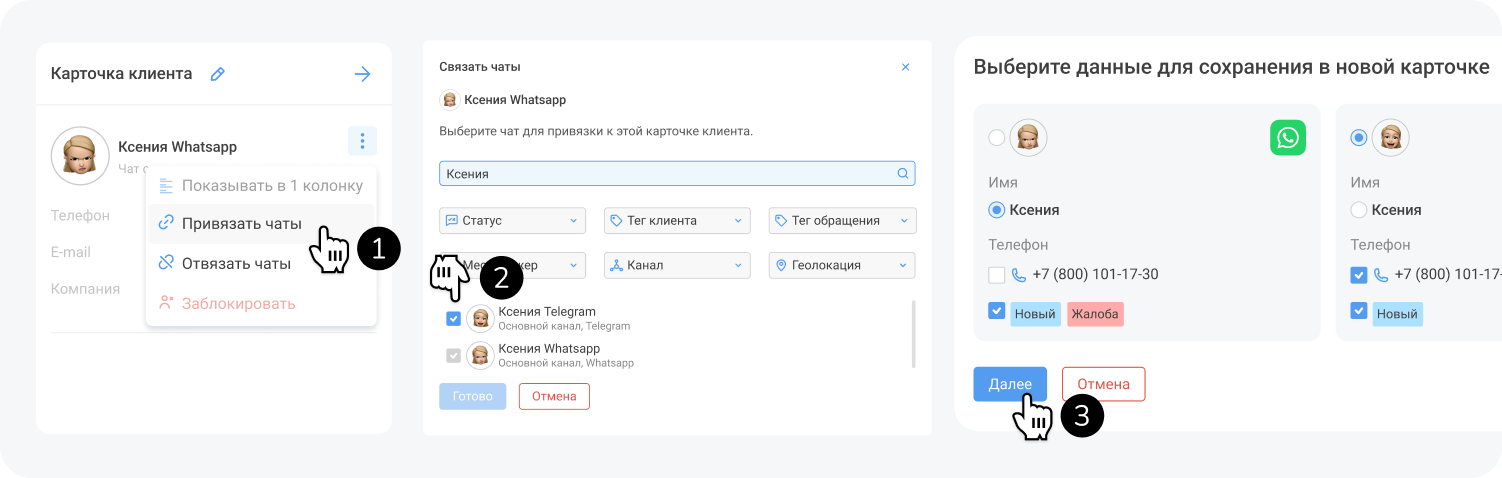Toggle the Ксения Telegram chat checkbox

tap(454, 318)
